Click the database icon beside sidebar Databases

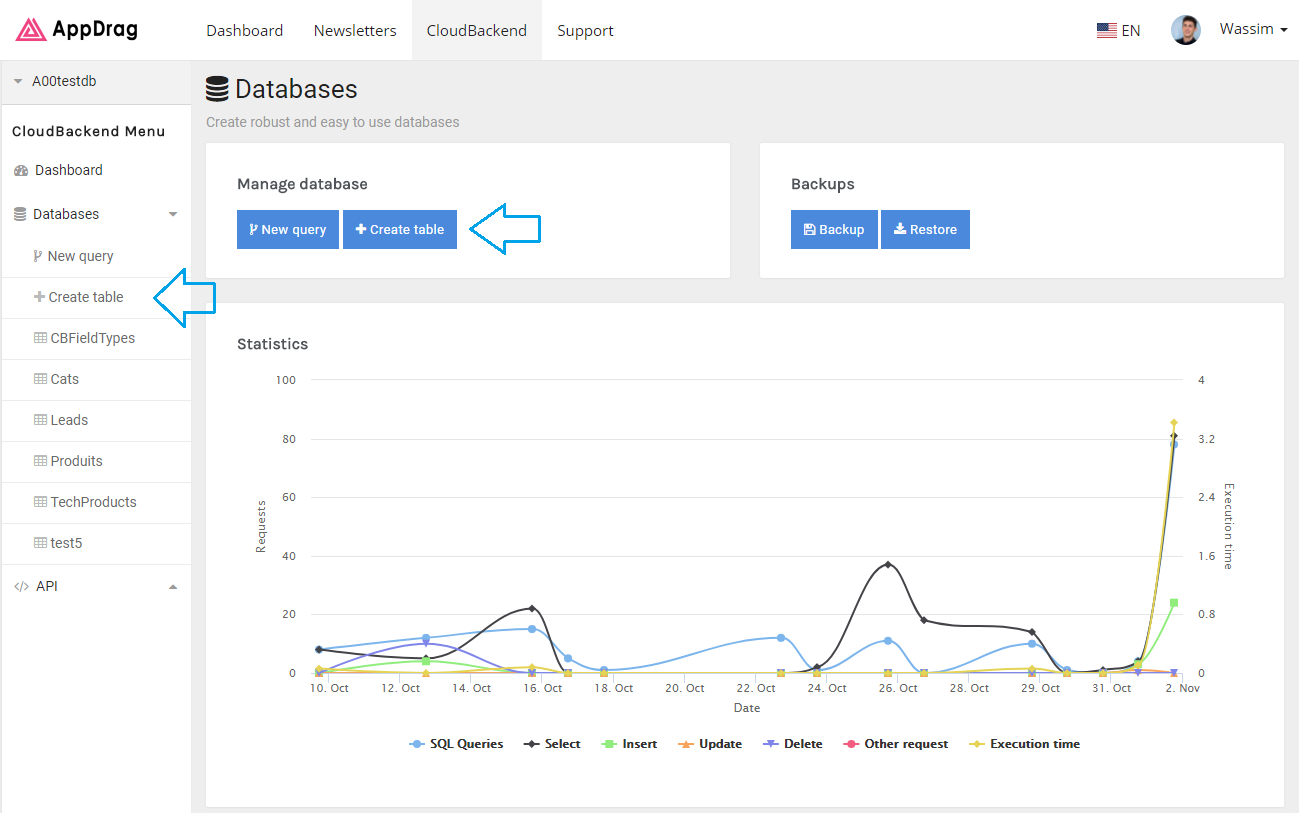pos(20,214)
